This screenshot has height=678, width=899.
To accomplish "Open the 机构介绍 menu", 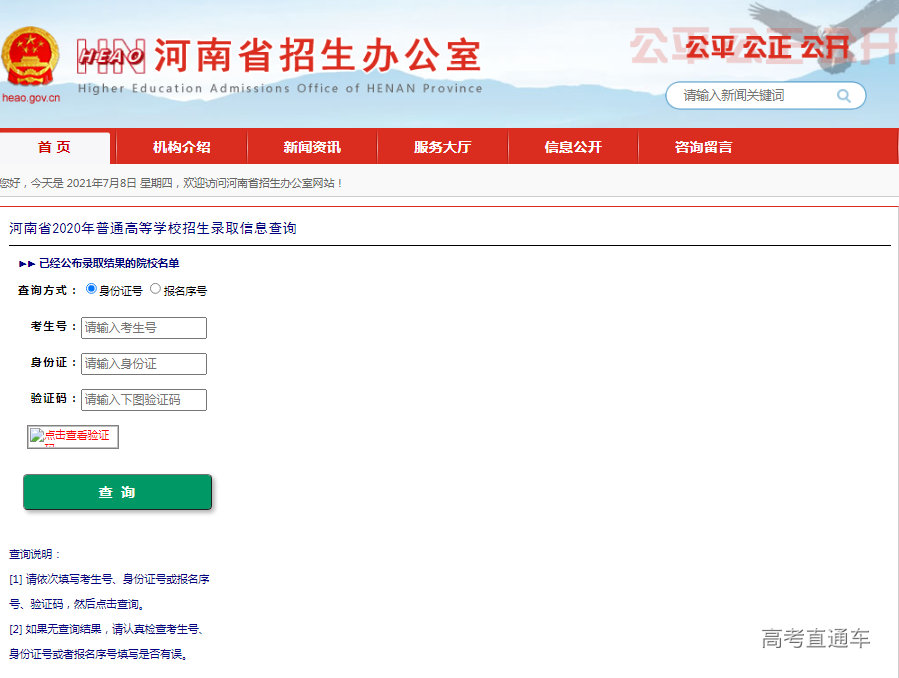I will tap(181, 146).
